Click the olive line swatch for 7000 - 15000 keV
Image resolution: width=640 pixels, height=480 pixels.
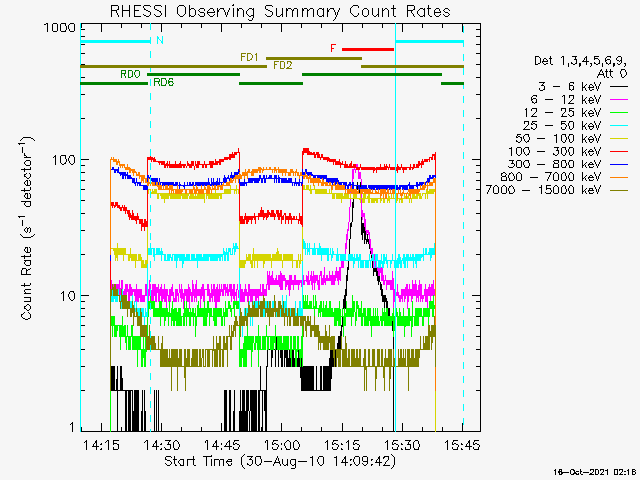(619, 190)
